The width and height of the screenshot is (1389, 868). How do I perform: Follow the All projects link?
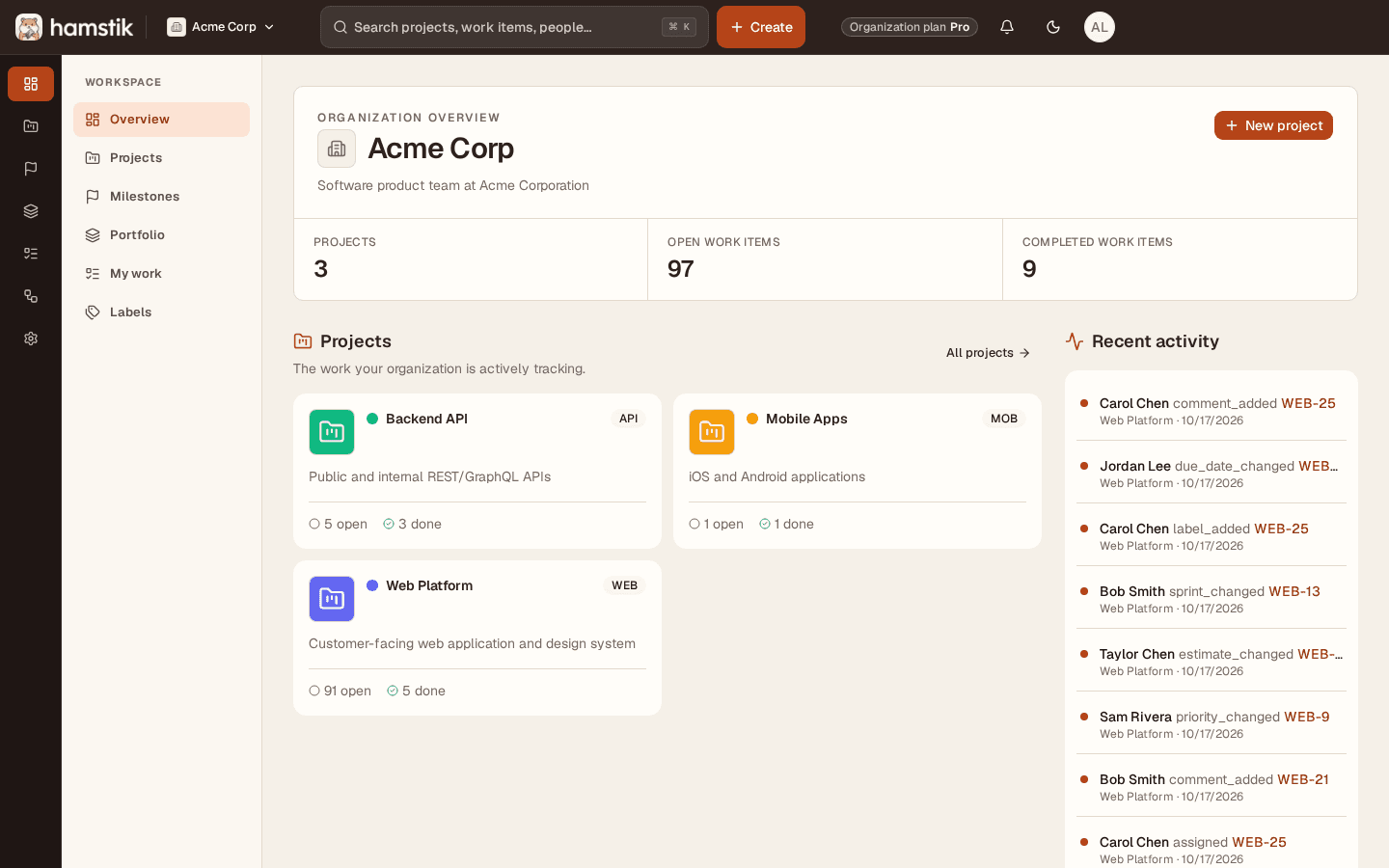[x=988, y=353]
